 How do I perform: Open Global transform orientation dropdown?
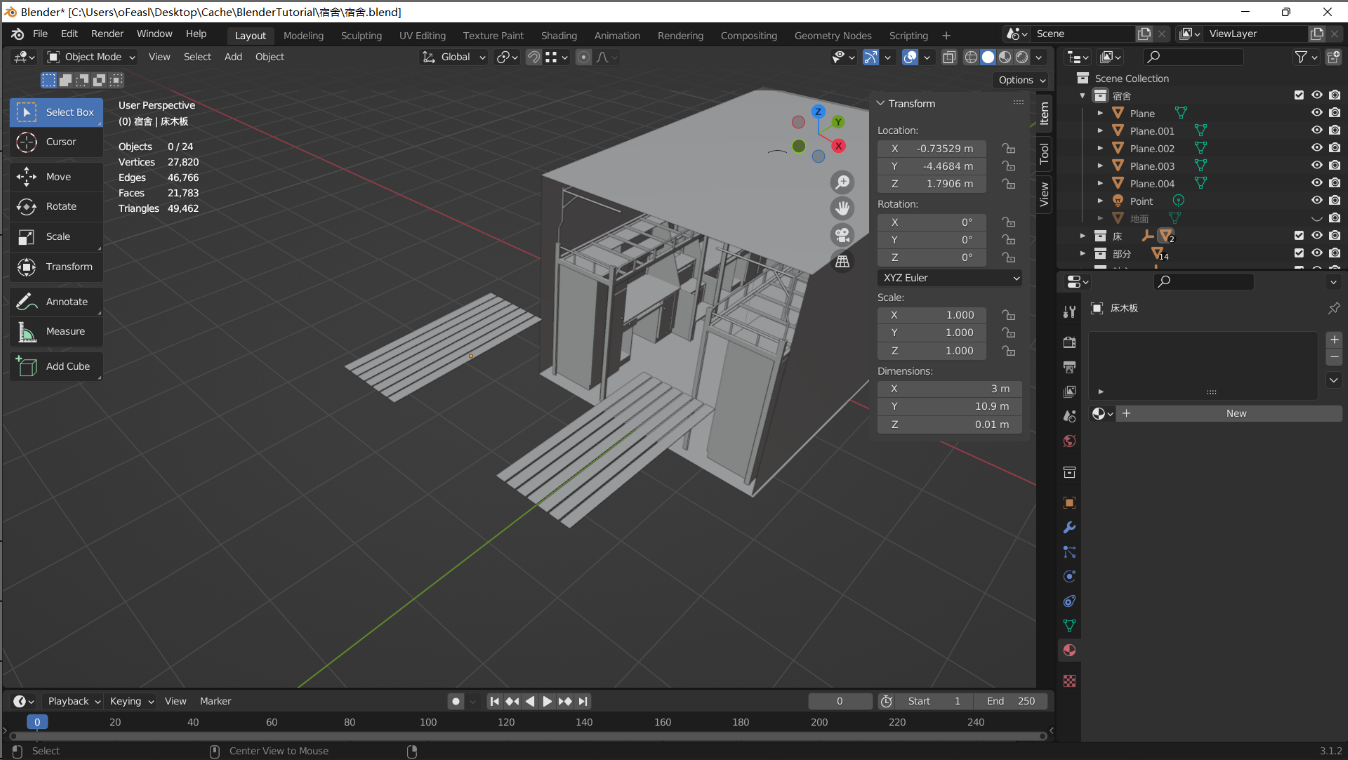[x=455, y=57]
